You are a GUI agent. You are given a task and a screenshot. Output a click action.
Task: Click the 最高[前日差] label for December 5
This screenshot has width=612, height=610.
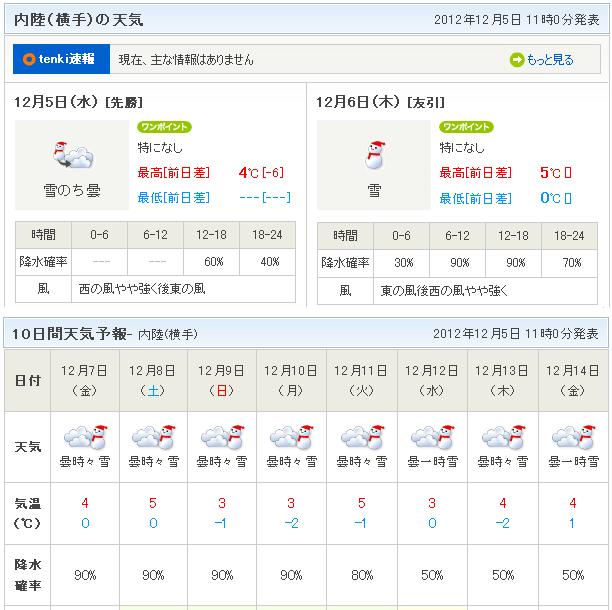click(174, 172)
